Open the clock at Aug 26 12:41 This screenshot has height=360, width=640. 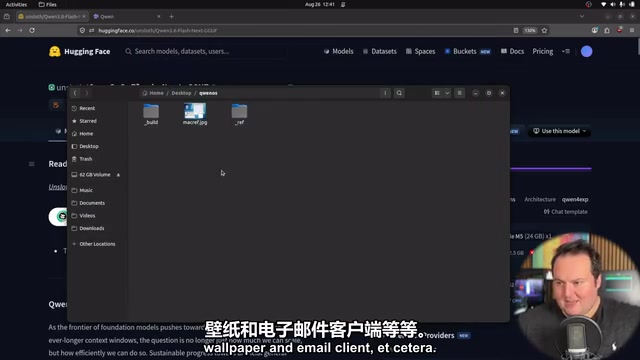(320, 4)
